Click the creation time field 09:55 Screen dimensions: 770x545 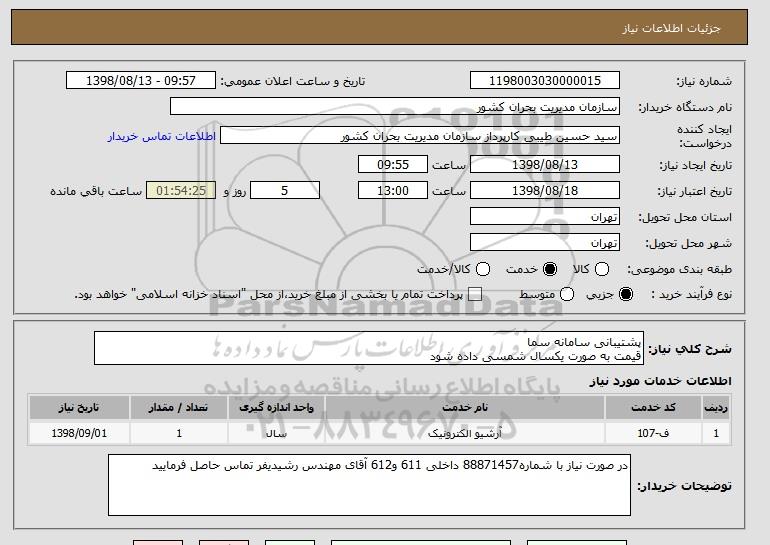(x=393, y=164)
